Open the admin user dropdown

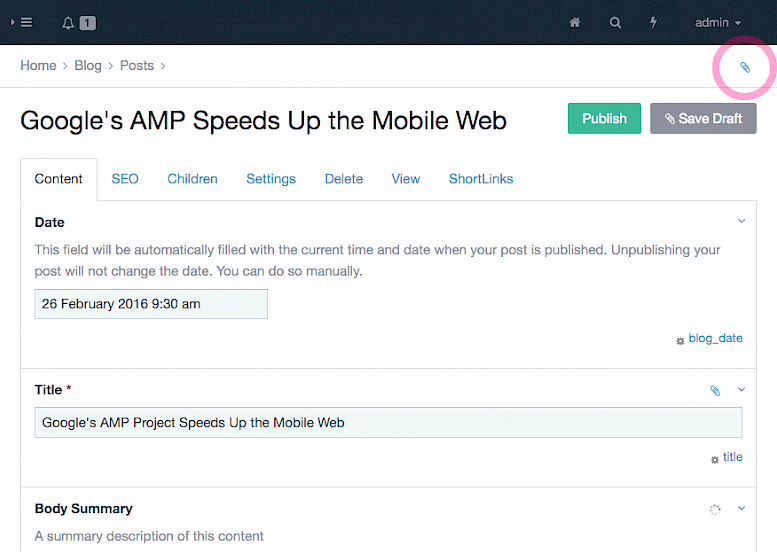pyautogui.click(x=718, y=22)
